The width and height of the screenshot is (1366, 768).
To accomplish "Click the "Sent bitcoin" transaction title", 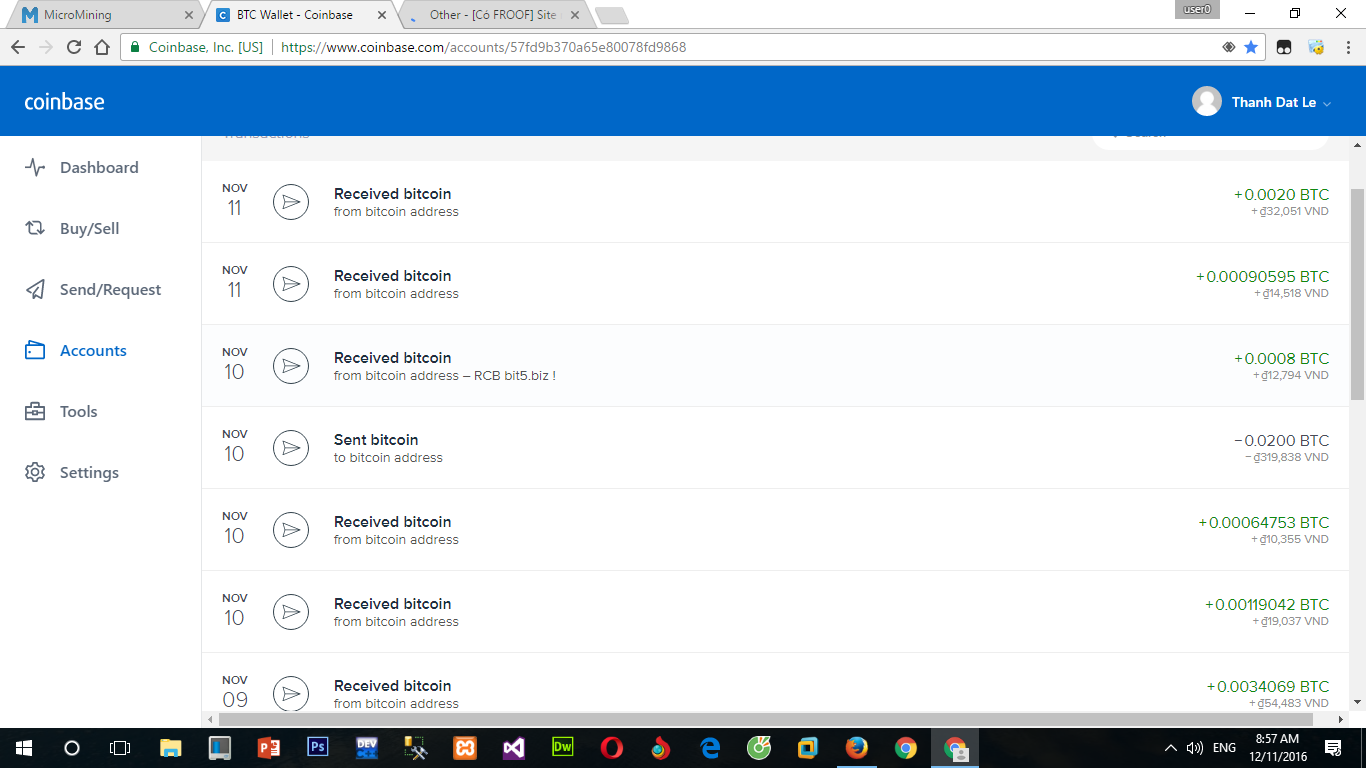I will point(376,440).
